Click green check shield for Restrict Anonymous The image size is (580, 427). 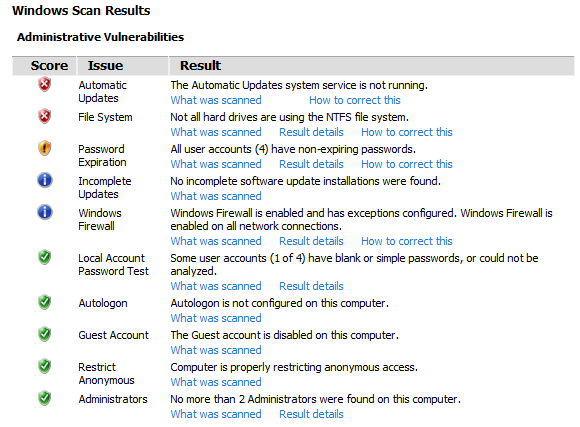point(44,366)
